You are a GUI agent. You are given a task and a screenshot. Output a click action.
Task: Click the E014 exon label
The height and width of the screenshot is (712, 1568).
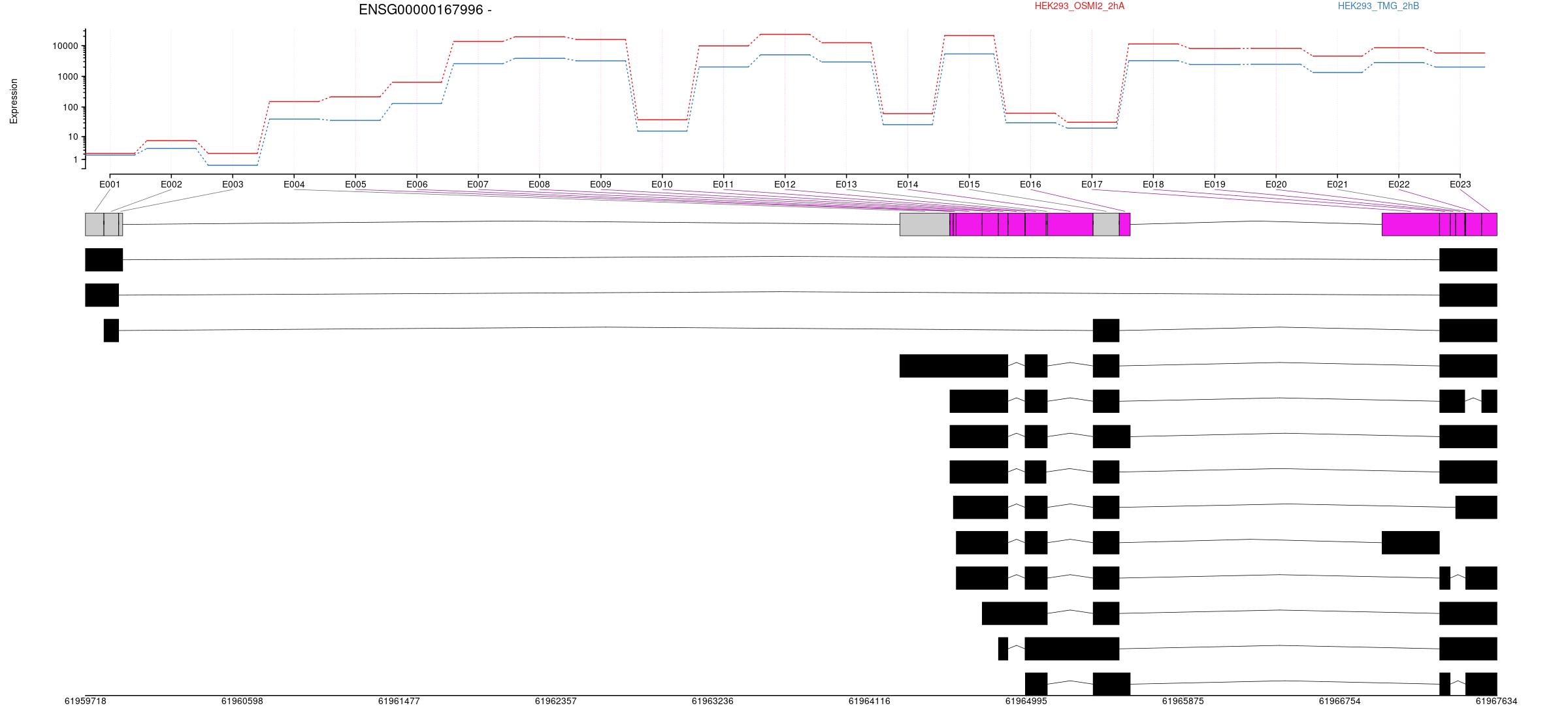click(x=907, y=184)
